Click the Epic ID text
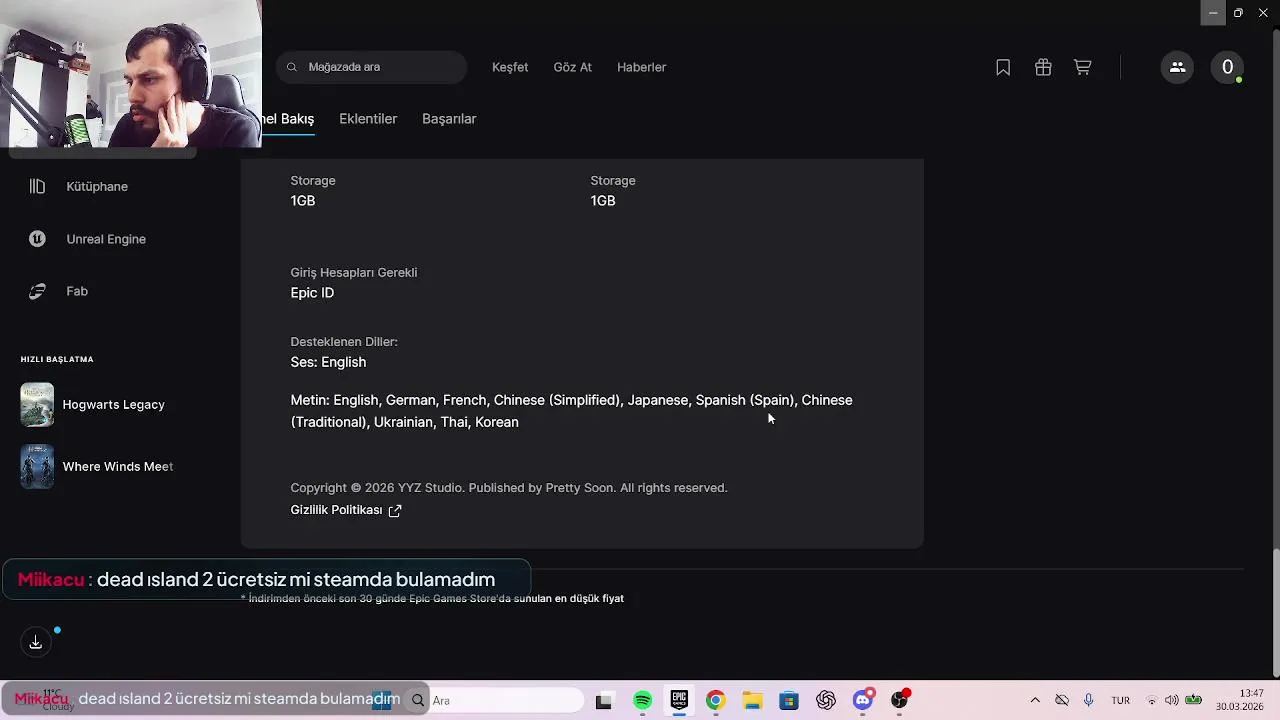 pos(312,293)
